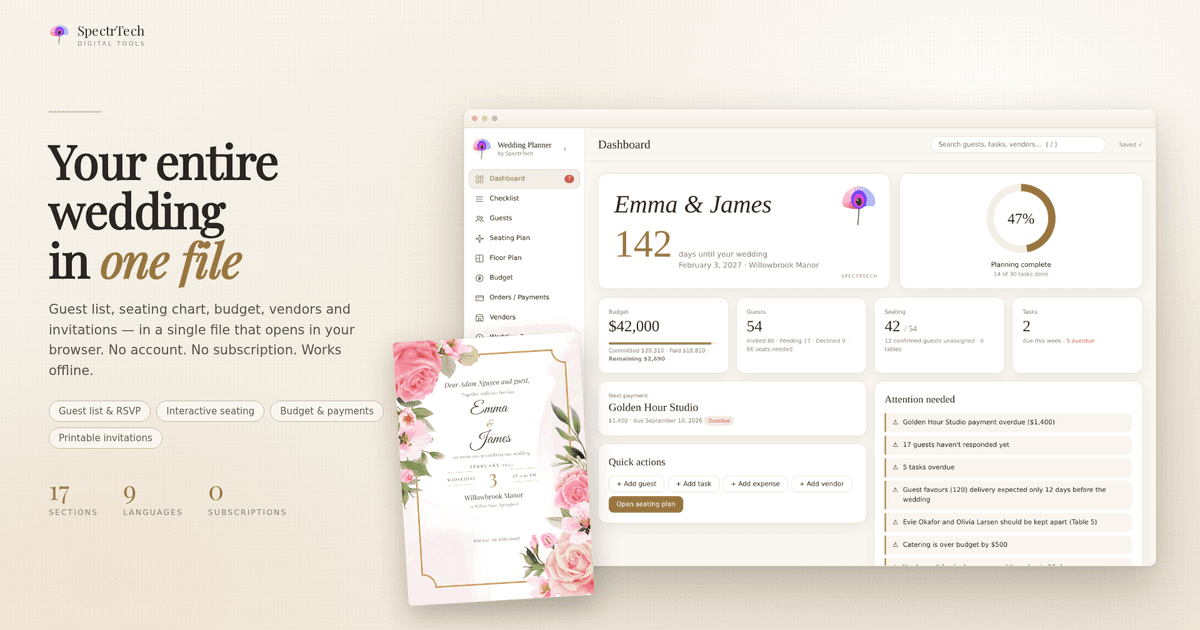Click the 9 Languages statistic
1200x630 pixels.
click(153, 499)
